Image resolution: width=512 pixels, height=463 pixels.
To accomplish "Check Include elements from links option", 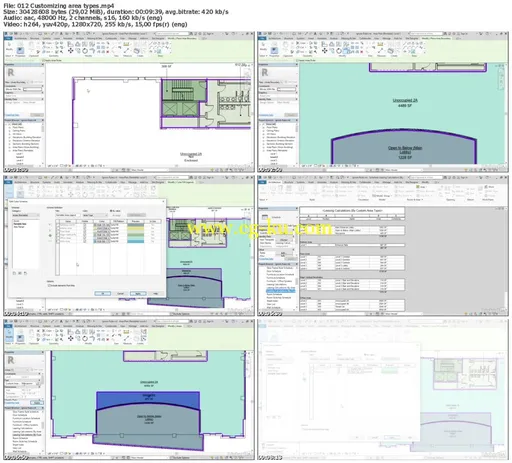I will [49, 286].
